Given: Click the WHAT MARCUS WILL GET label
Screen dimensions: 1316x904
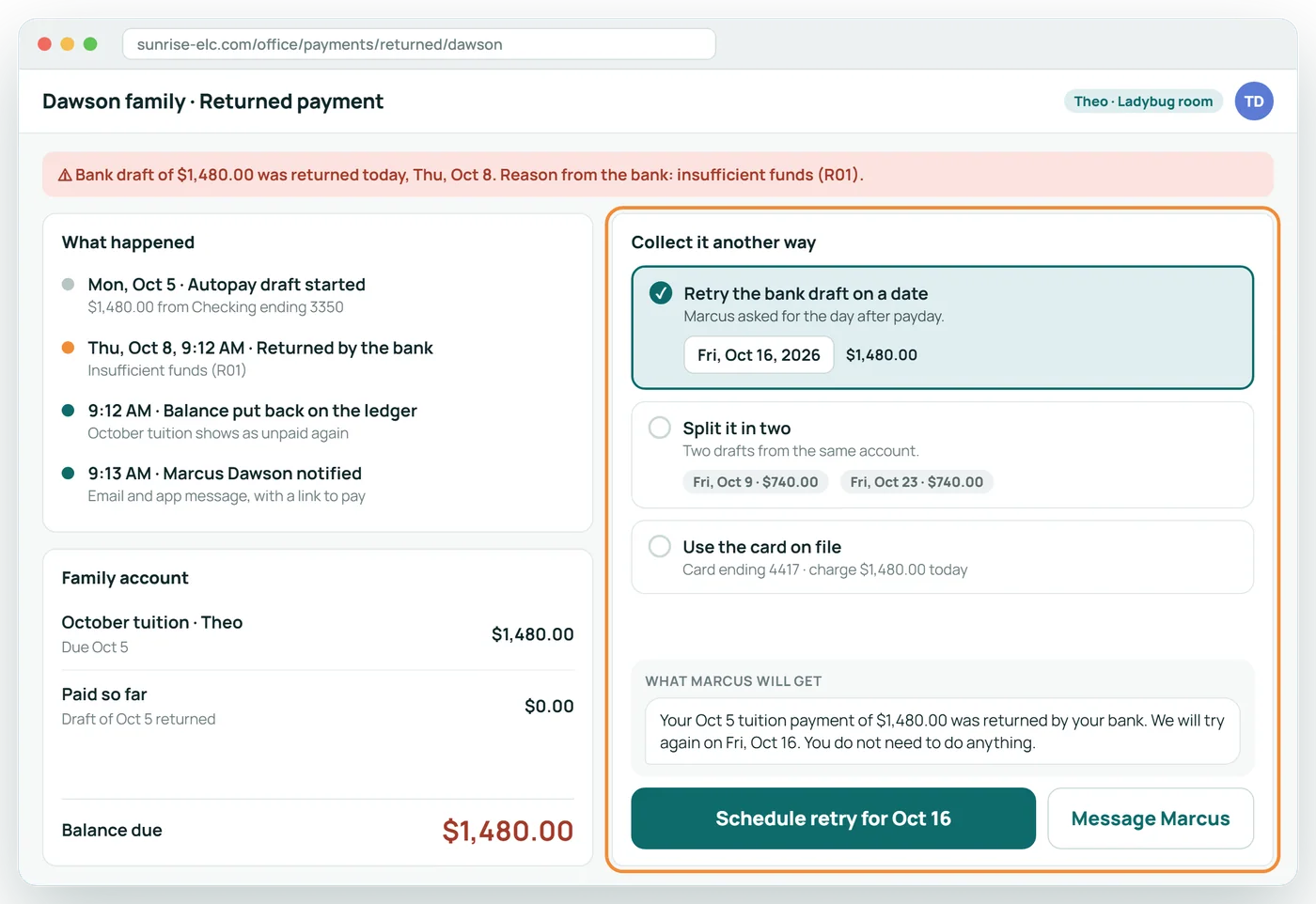Looking at the screenshot, I should (733, 681).
